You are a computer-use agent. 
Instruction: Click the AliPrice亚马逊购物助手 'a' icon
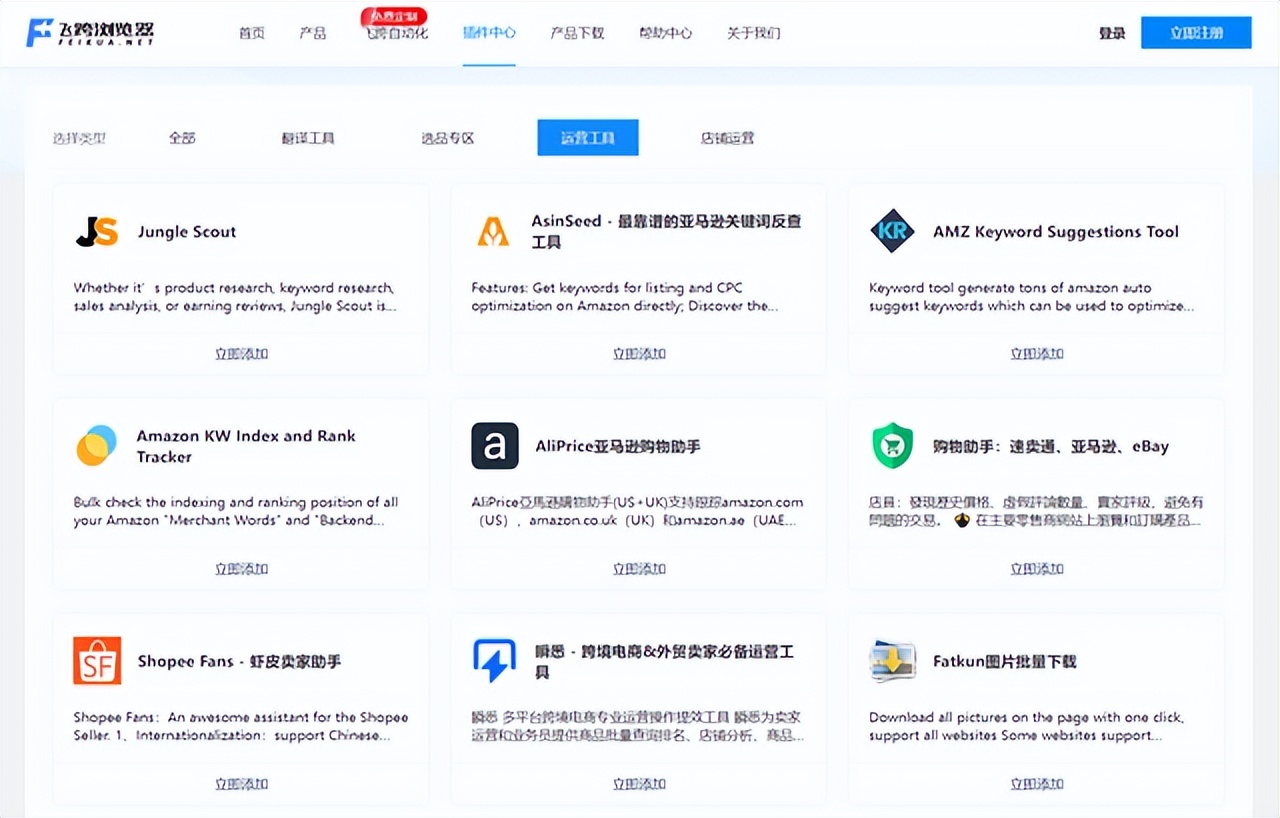click(494, 446)
